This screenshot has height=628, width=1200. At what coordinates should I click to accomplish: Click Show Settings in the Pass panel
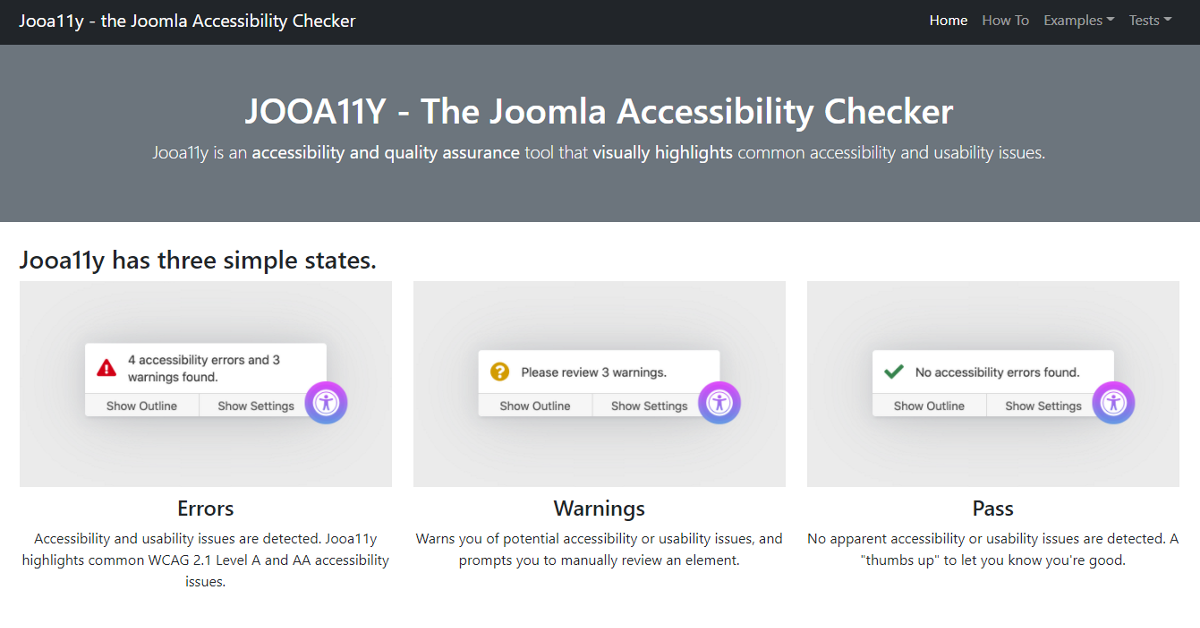tap(1043, 406)
